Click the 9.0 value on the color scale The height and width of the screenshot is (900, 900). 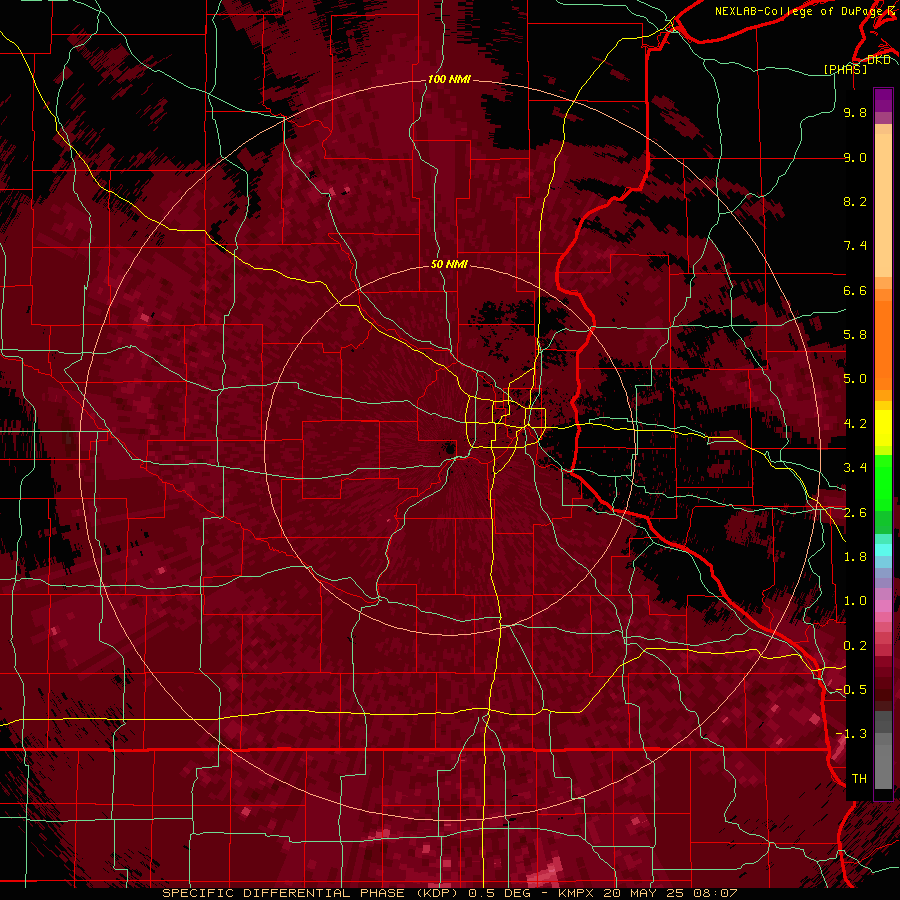pyautogui.click(x=855, y=157)
